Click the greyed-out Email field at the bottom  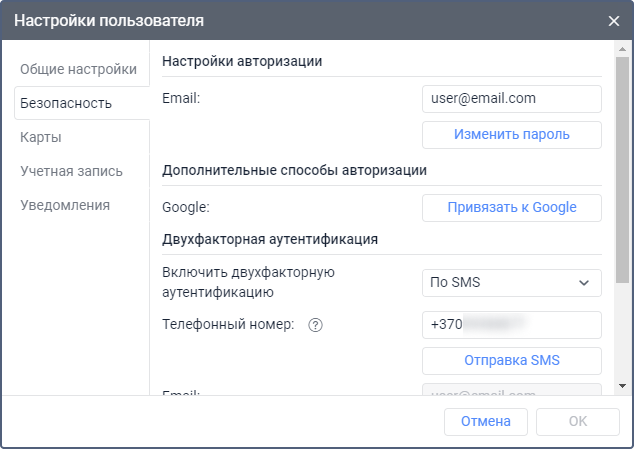coord(511,393)
